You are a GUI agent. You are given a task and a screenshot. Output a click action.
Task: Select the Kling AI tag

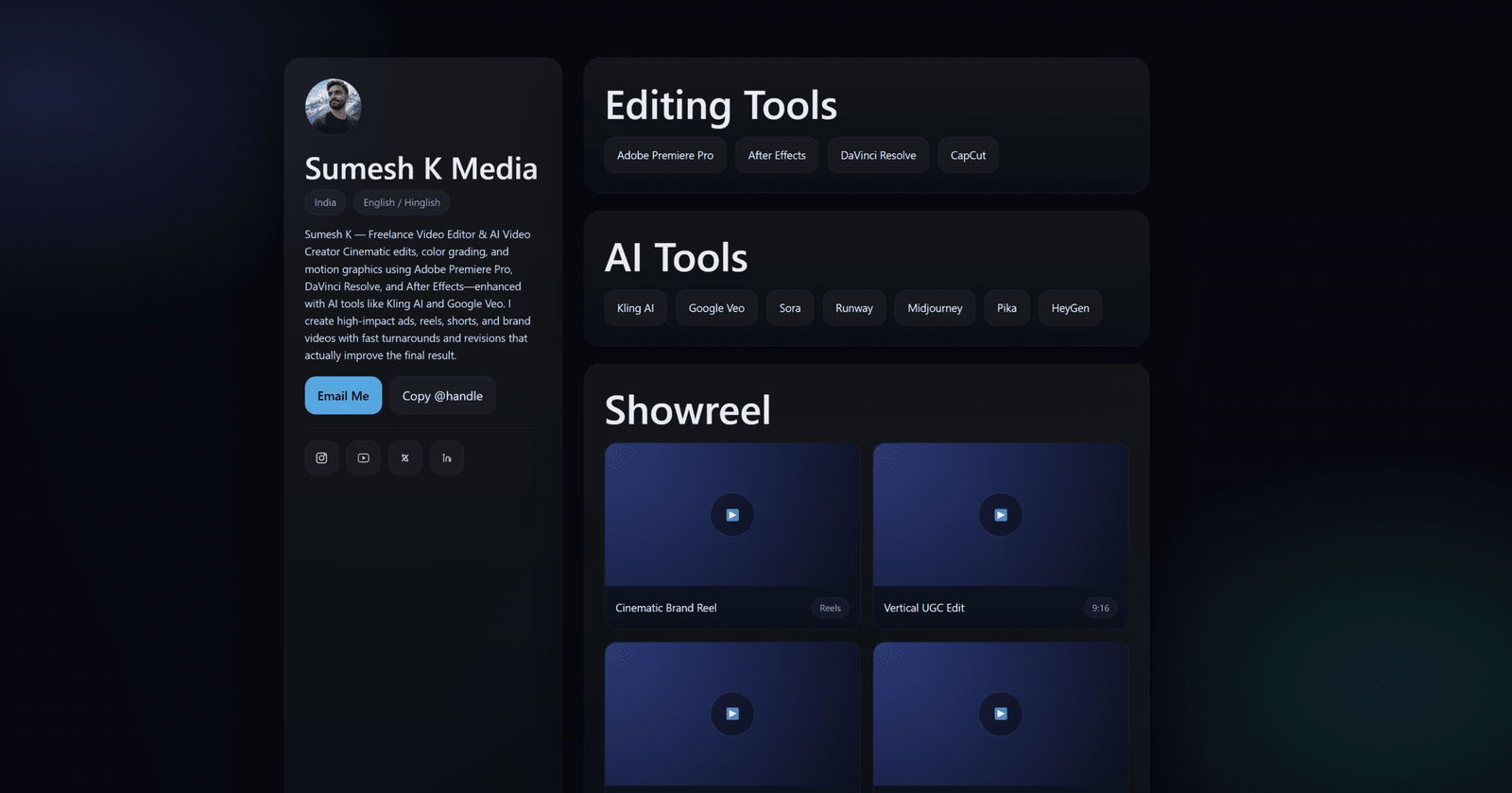click(635, 308)
